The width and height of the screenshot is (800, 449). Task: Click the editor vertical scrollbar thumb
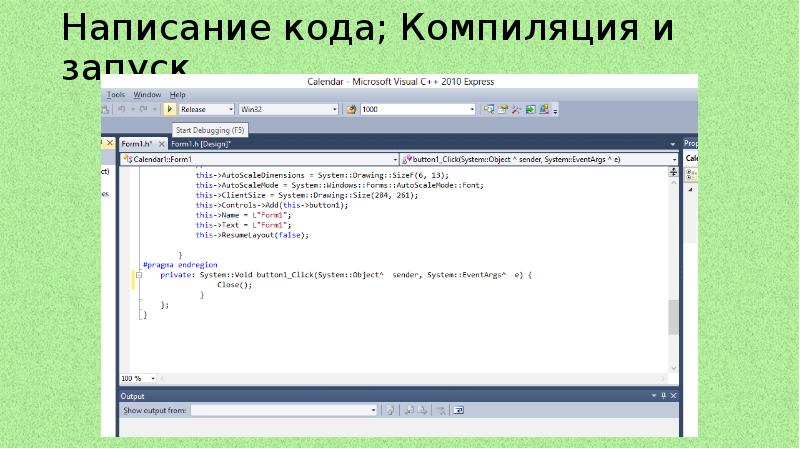click(673, 317)
